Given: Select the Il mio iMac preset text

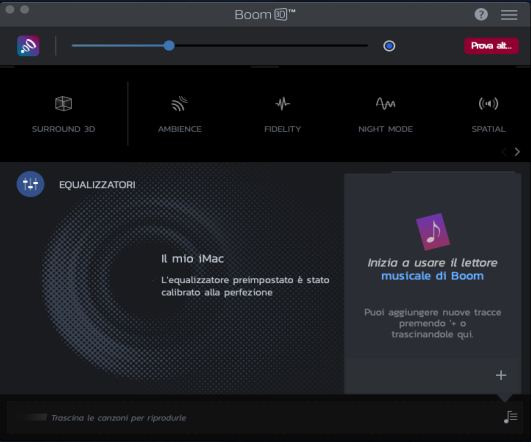Looking at the screenshot, I should [192, 259].
